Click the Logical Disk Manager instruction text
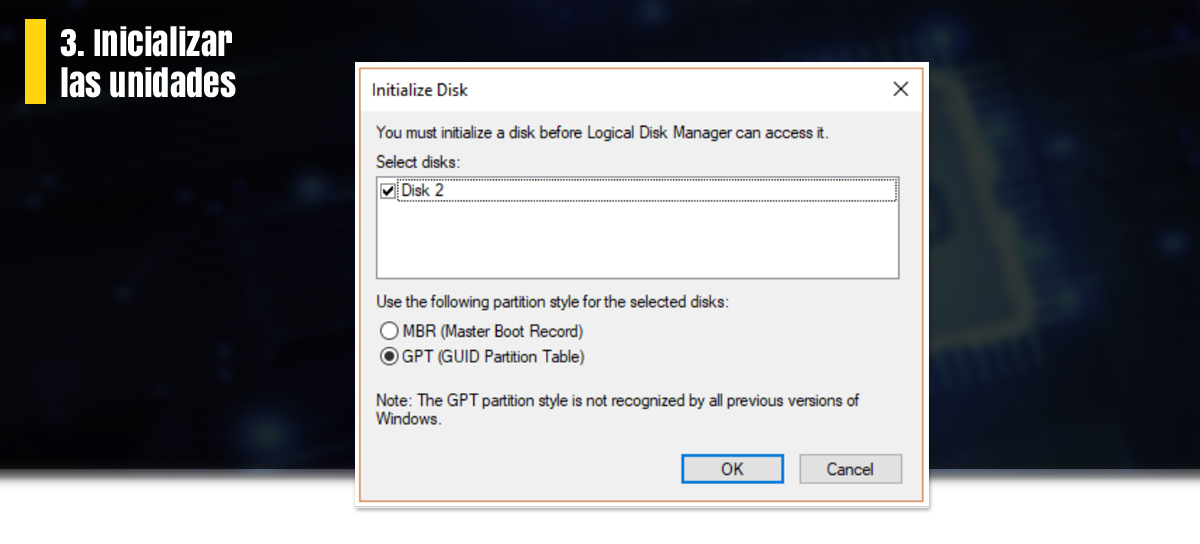 pos(603,132)
